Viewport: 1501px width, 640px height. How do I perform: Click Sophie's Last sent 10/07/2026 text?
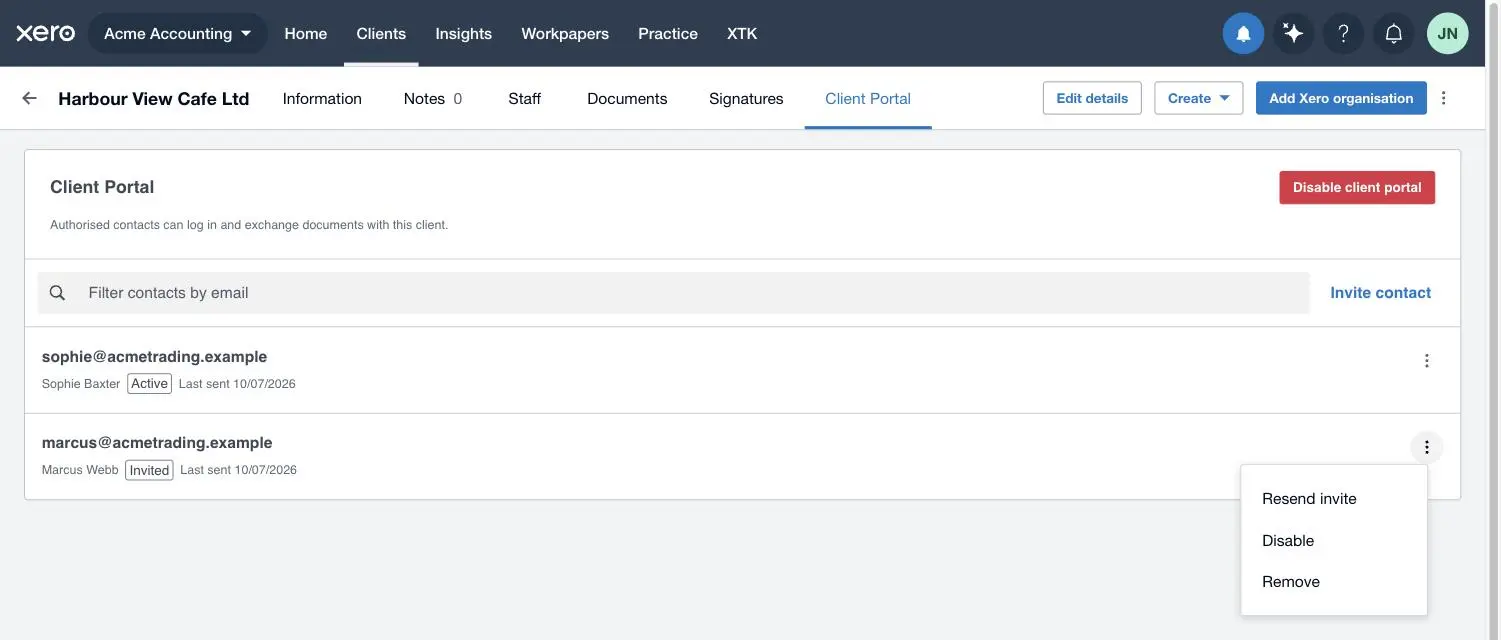click(237, 384)
